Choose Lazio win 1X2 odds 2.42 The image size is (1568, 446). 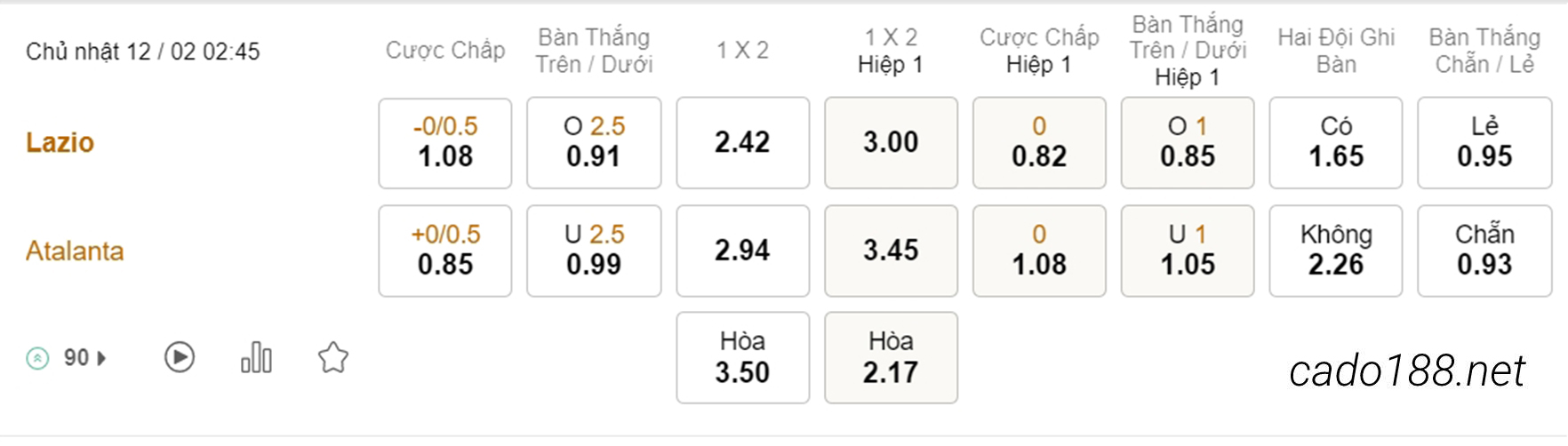pyautogui.click(x=743, y=143)
